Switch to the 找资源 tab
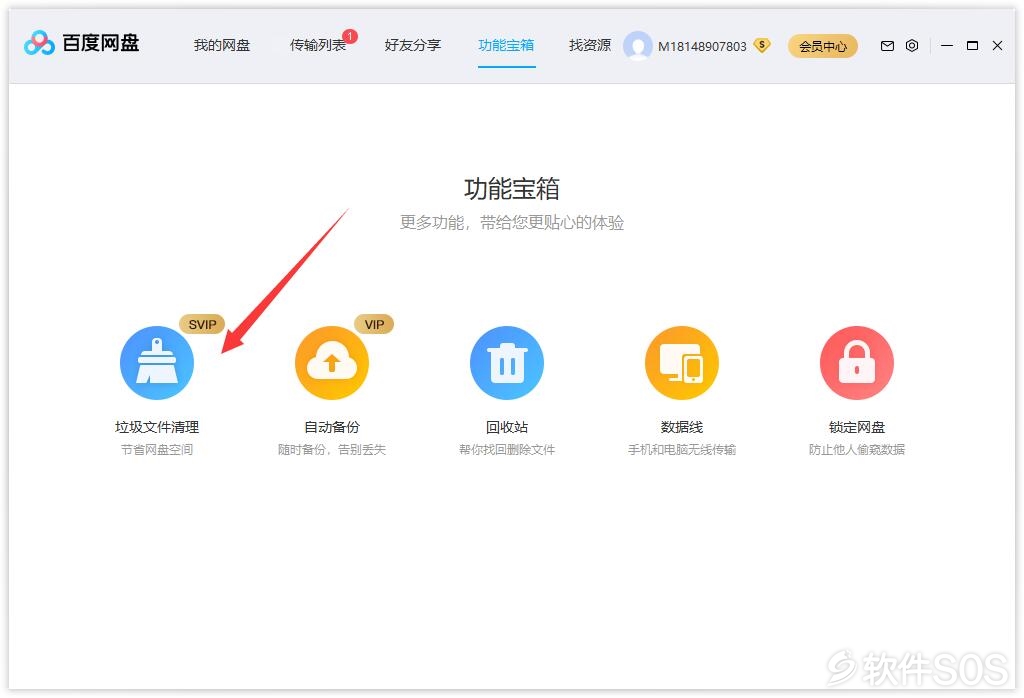Image resolution: width=1024 pixels, height=698 pixels. [590, 45]
